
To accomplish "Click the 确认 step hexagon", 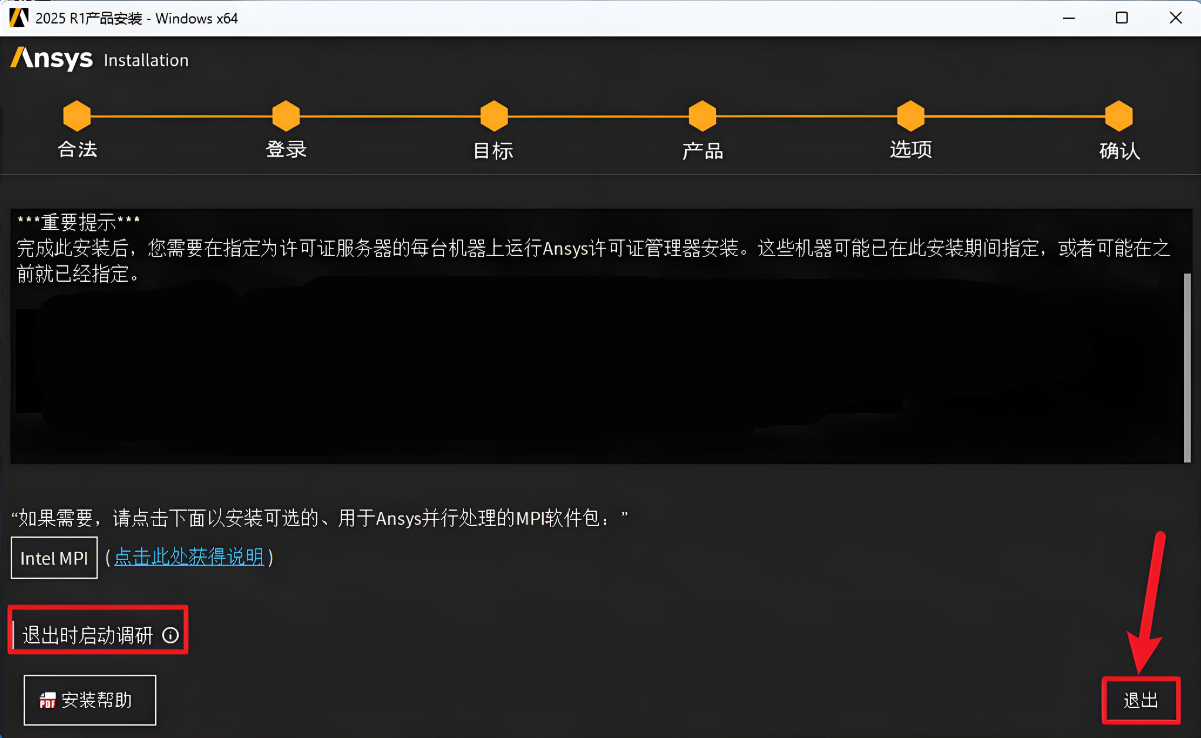I will click(x=1118, y=116).
